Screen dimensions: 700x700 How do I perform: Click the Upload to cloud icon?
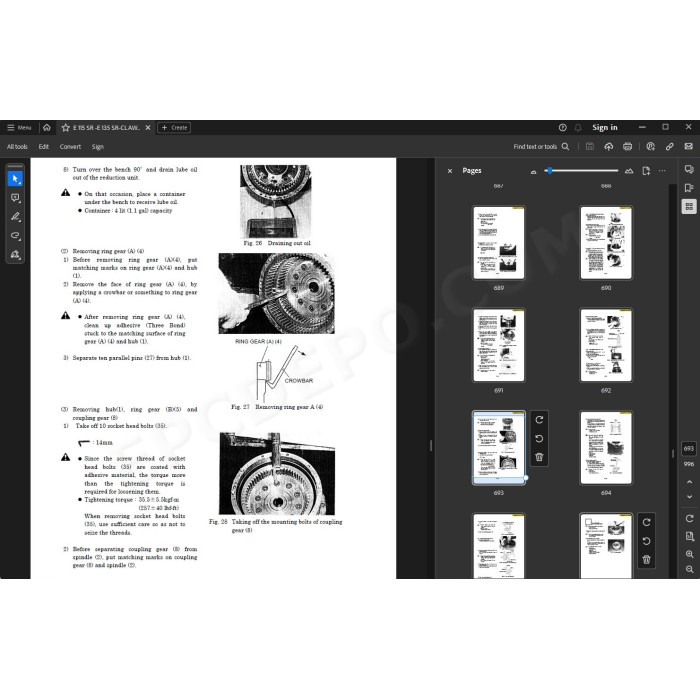coord(608,146)
